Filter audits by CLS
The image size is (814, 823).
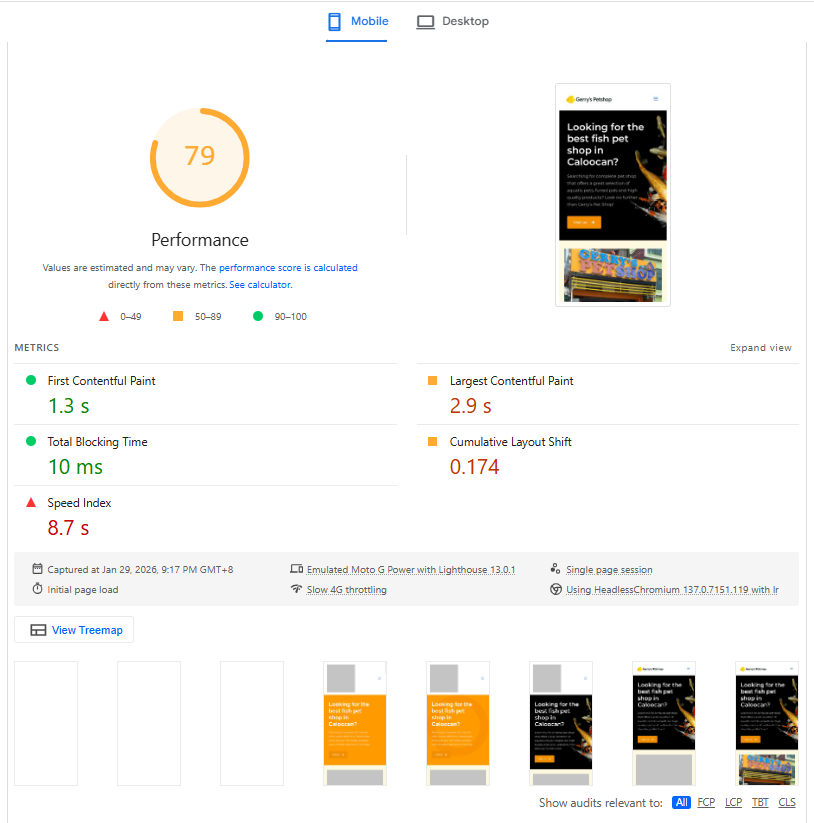(x=787, y=802)
